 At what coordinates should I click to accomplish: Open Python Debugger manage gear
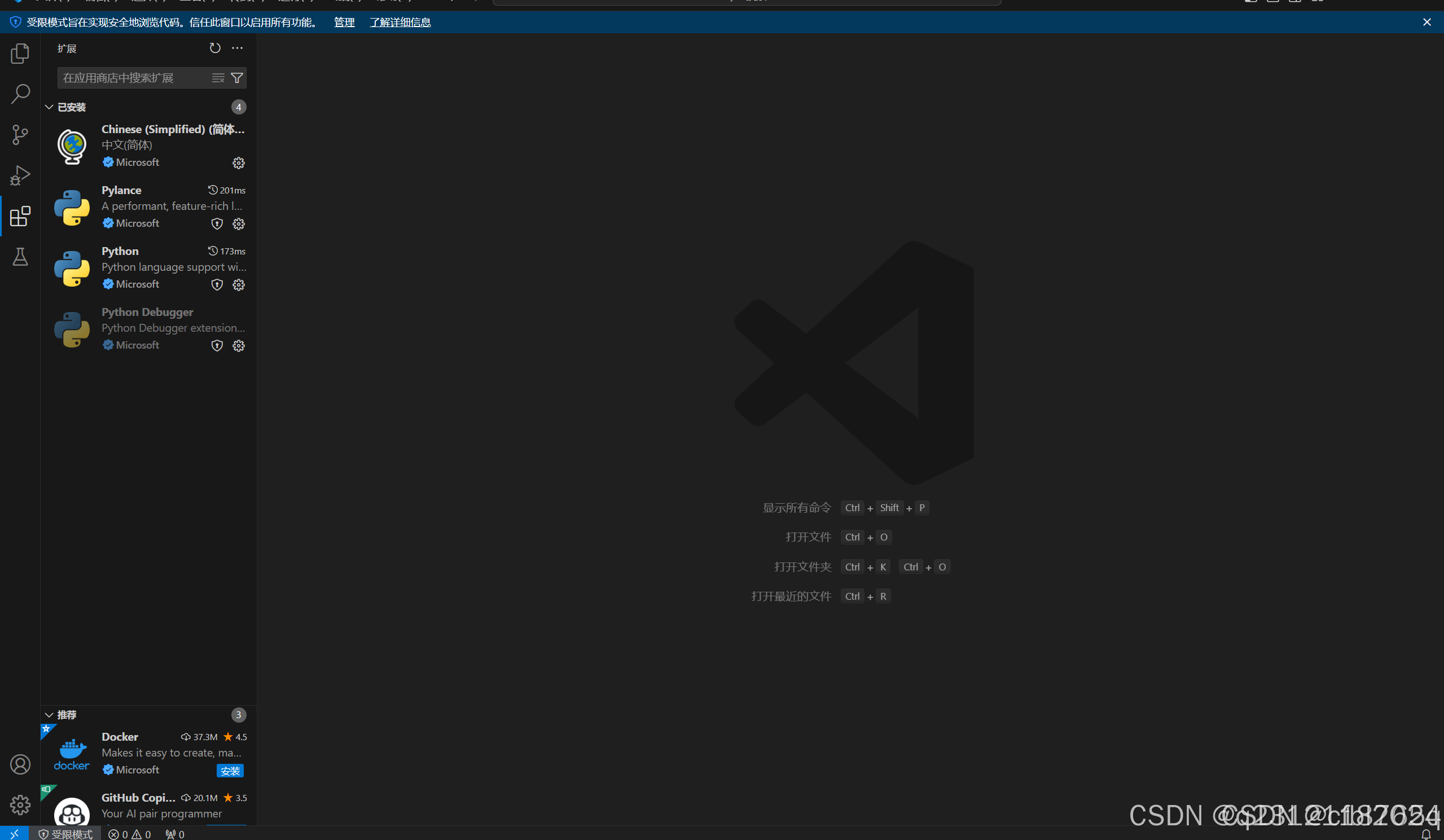pos(239,345)
